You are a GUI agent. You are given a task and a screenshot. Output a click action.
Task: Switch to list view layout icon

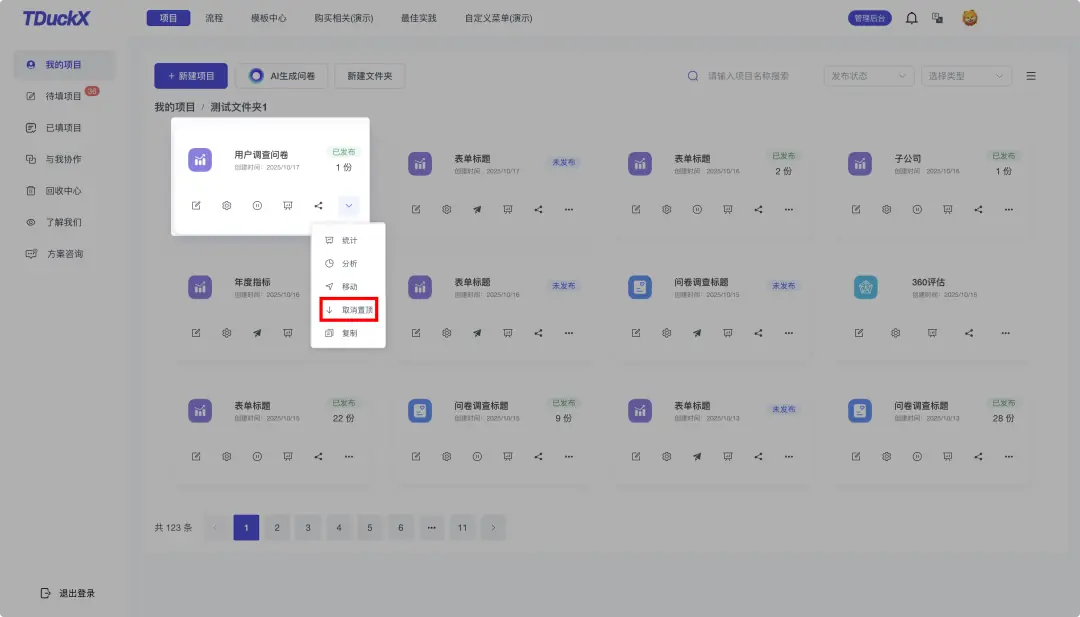click(x=1031, y=76)
